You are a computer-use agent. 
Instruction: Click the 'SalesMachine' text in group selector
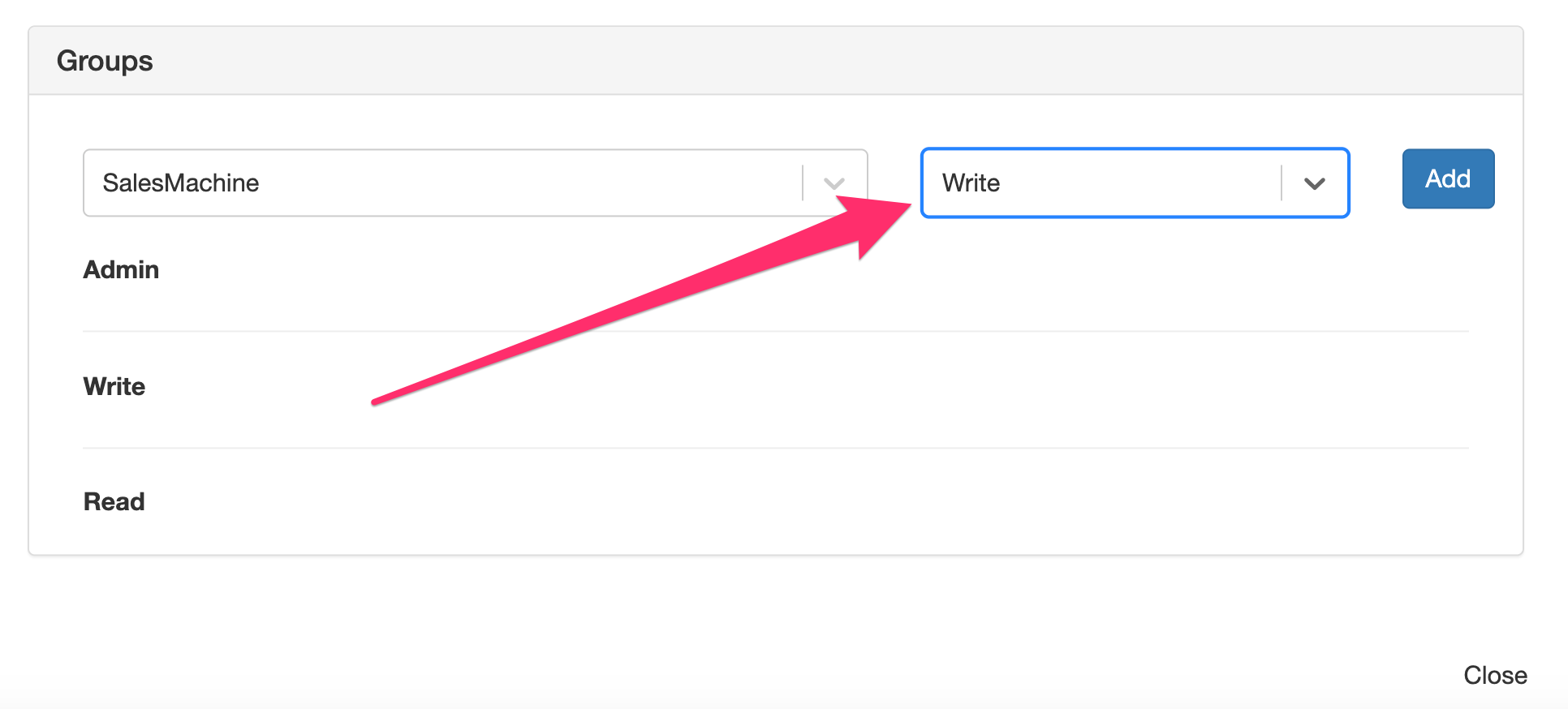[181, 183]
